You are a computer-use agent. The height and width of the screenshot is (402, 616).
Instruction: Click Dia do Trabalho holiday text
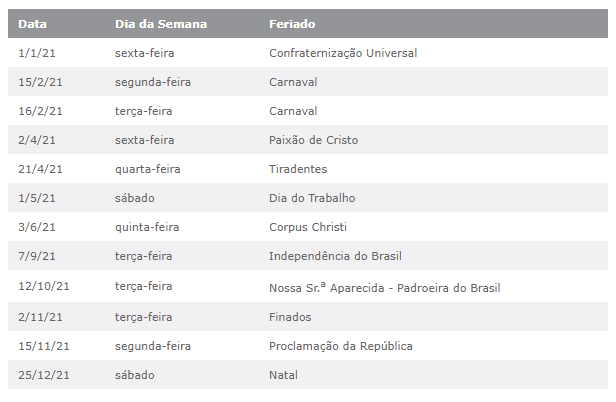(312, 198)
